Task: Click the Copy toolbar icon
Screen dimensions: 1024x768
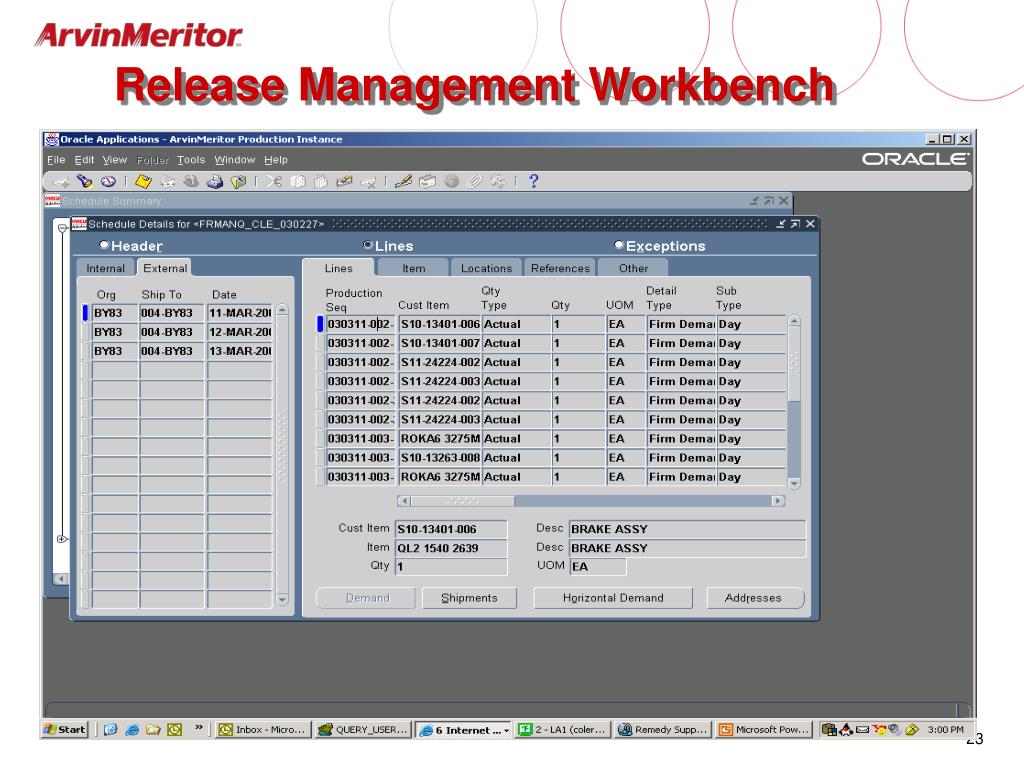Action: [x=298, y=181]
